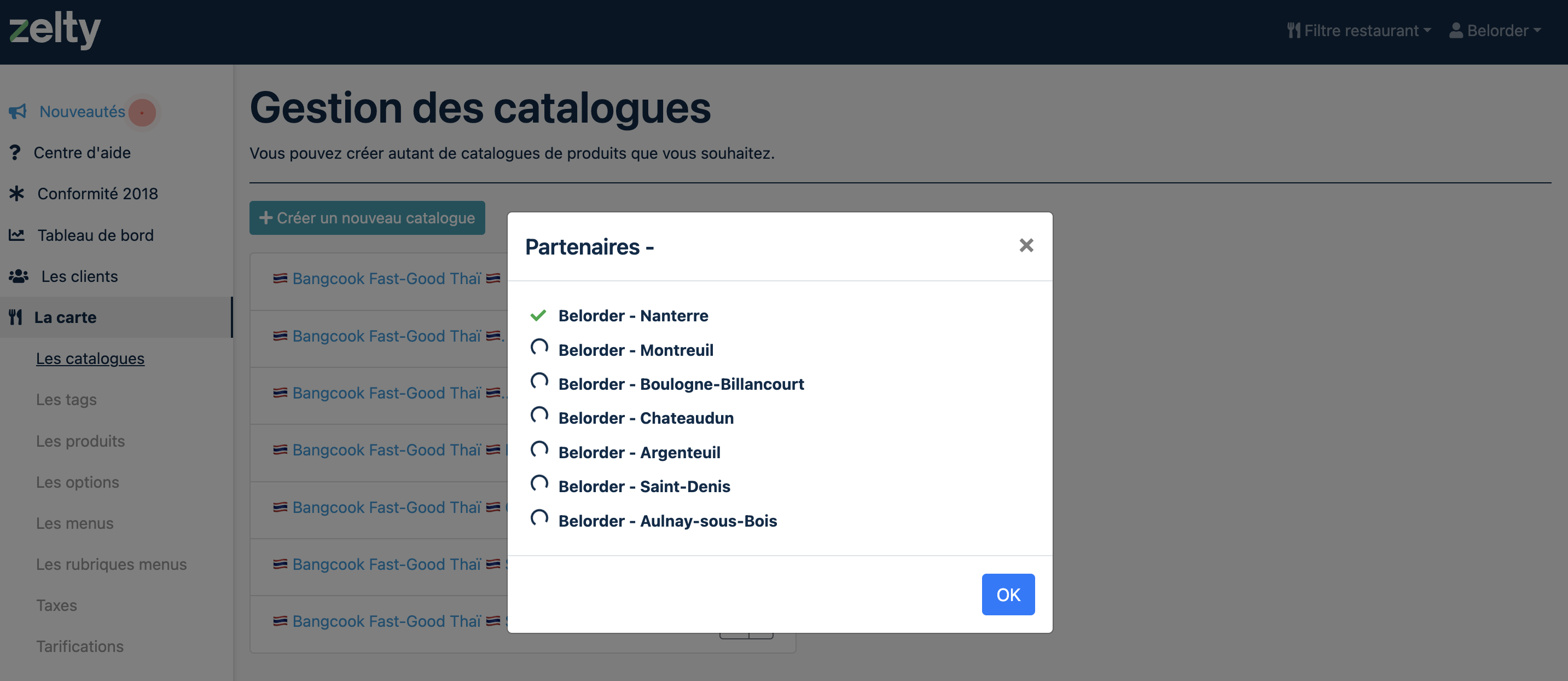This screenshot has width=1568, height=681.
Task: Open Tableau de bord
Action: (x=96, y=235)
